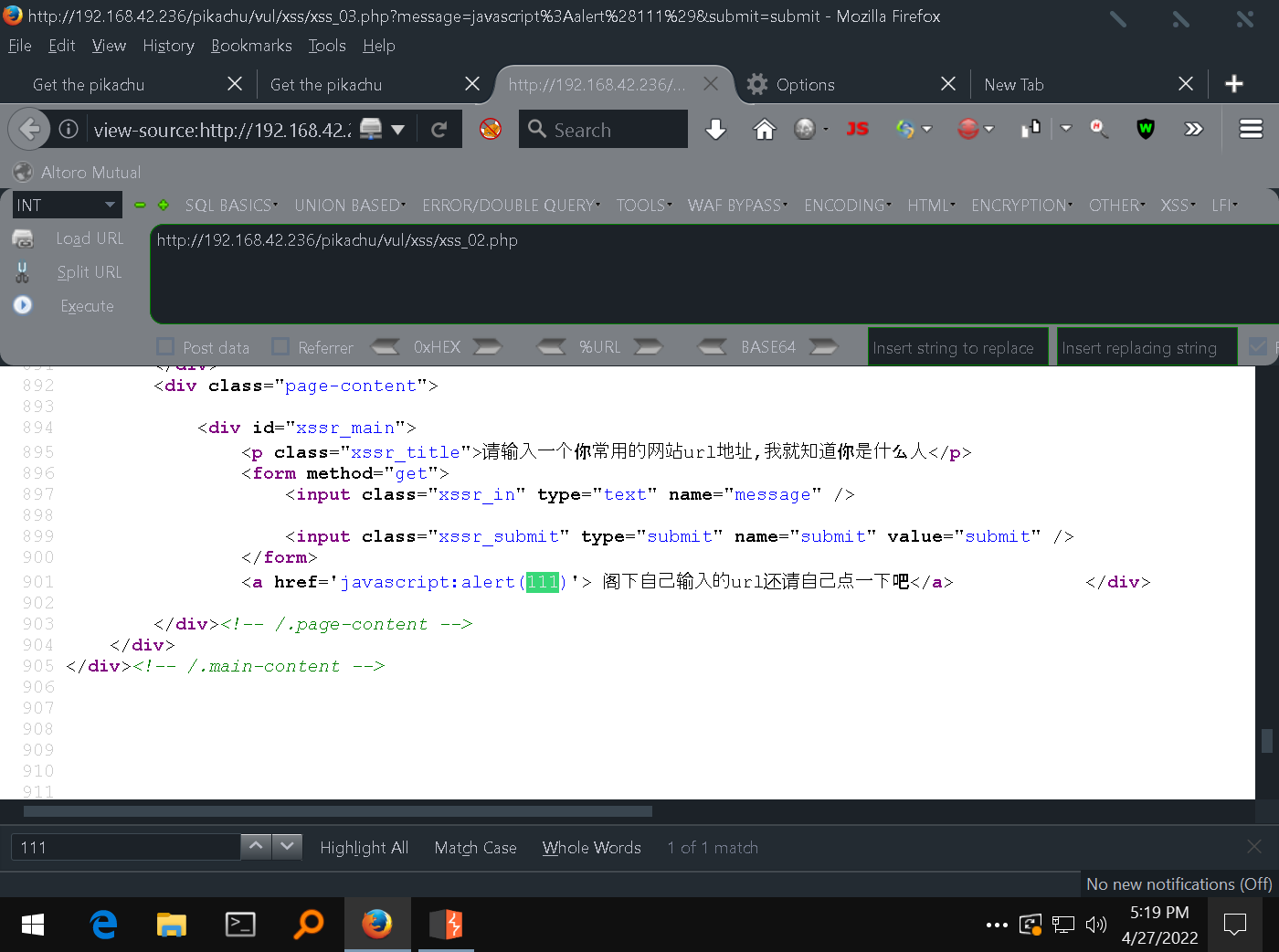Click the vertical scrollbar thumb
This screenshot has height=952, width=1279.
coord(1267,740)
